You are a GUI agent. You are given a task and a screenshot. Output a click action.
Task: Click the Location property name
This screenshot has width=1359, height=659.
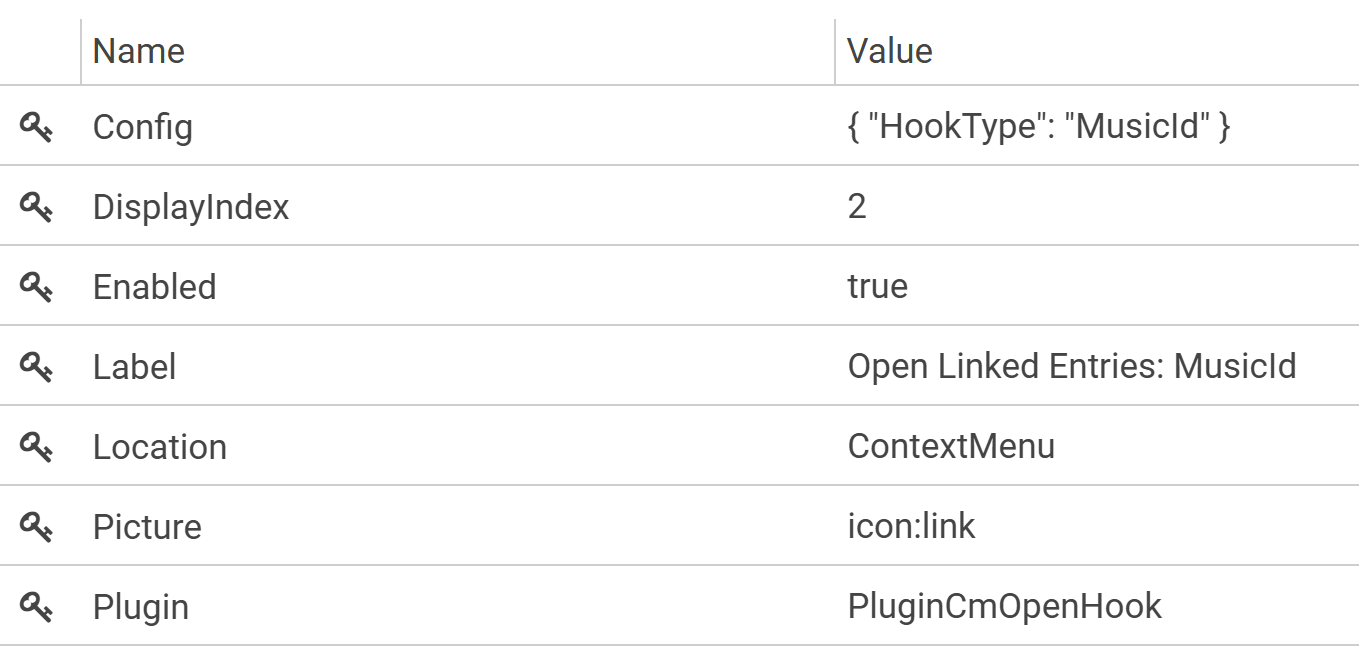tap(160, 447)
